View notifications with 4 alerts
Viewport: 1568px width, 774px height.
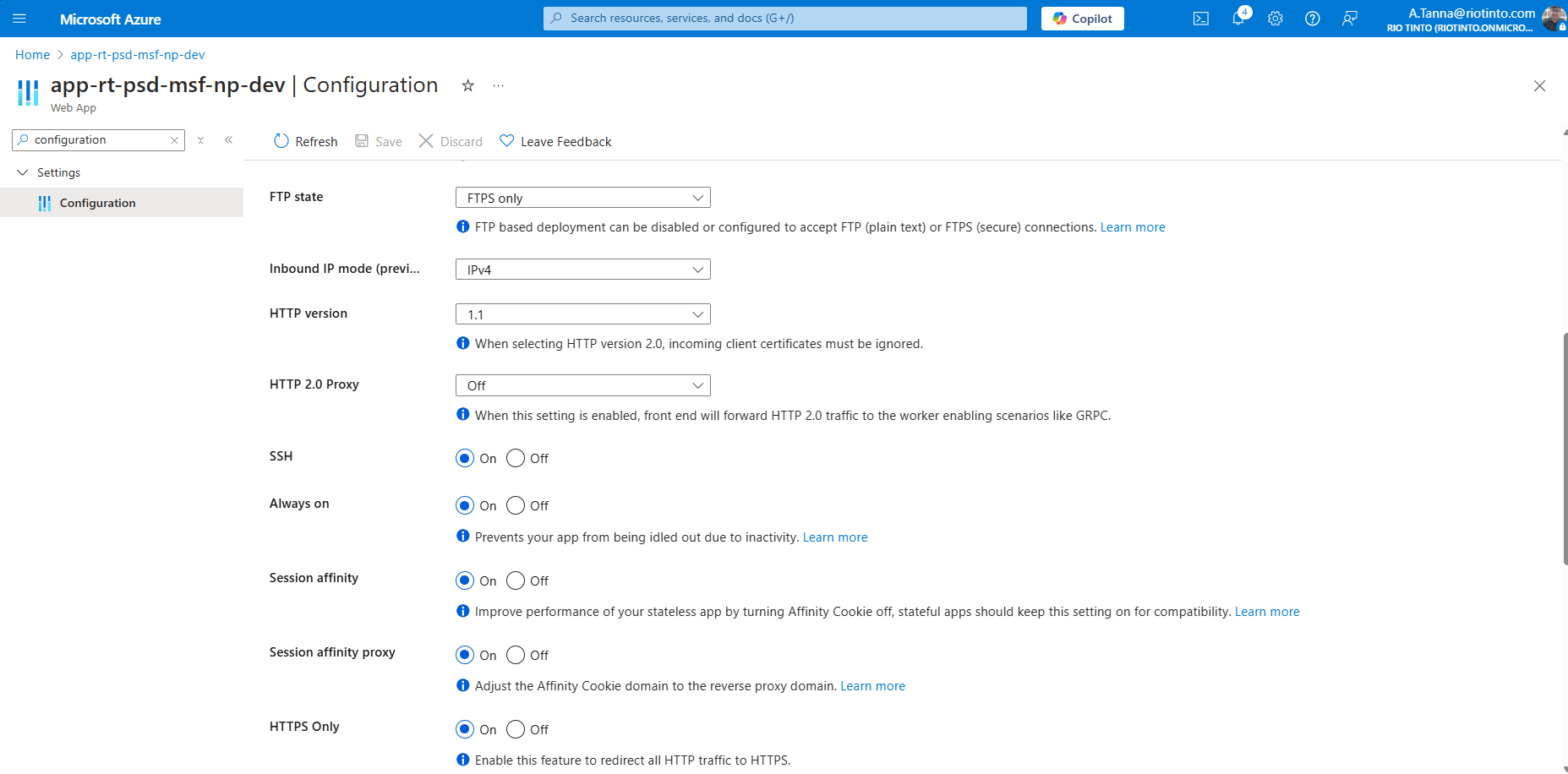1238,18
